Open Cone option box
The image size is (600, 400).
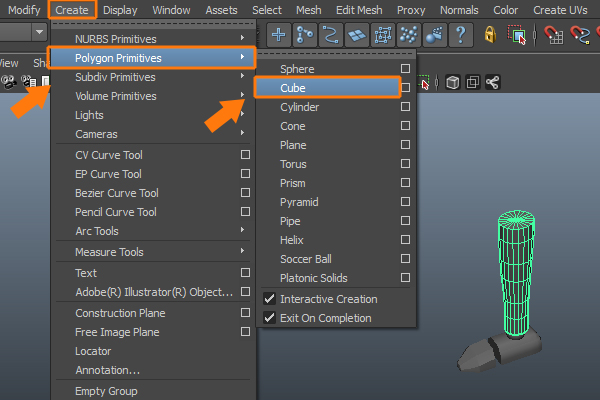click(405, 126)
